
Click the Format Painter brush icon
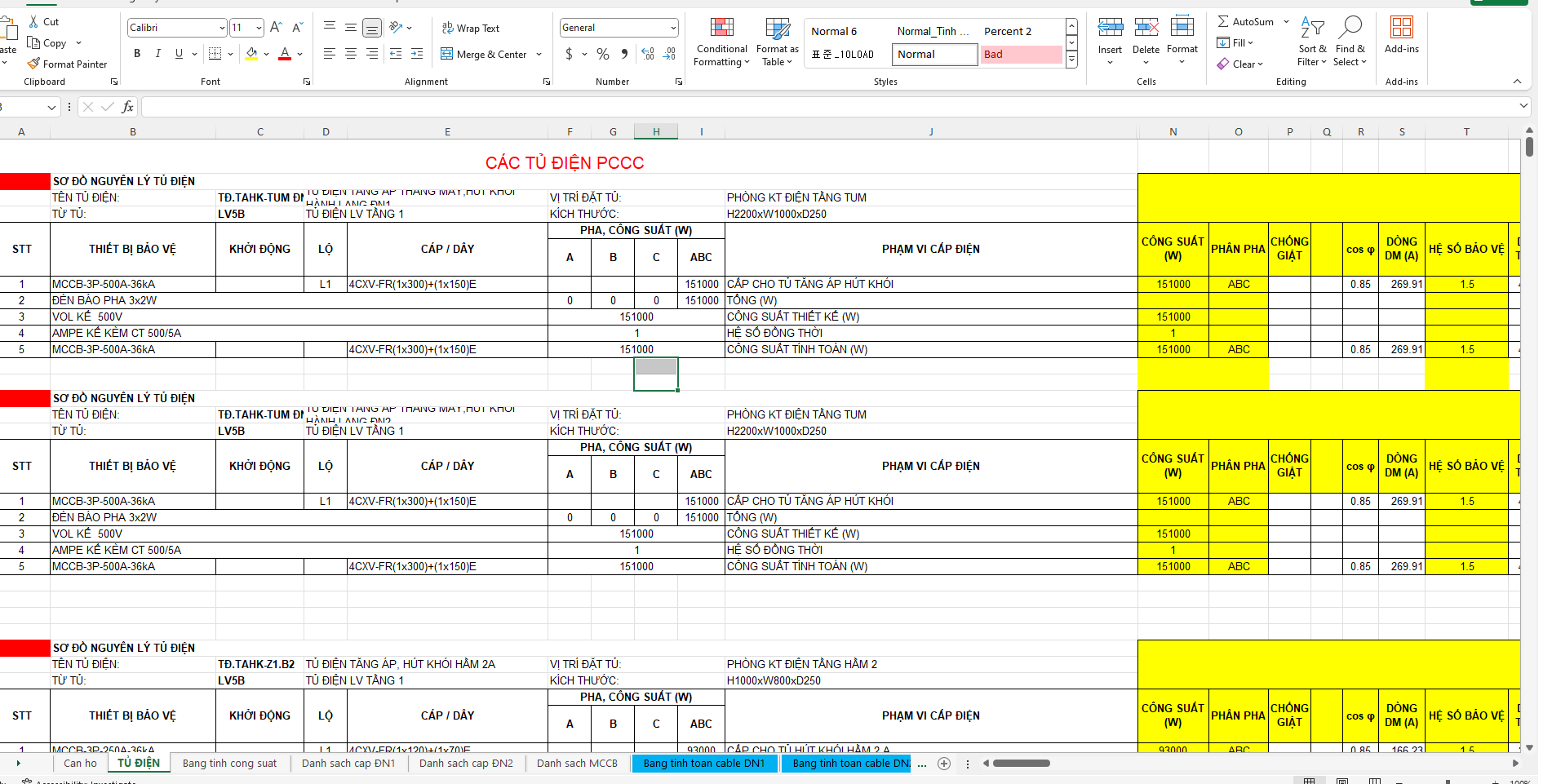33,64
